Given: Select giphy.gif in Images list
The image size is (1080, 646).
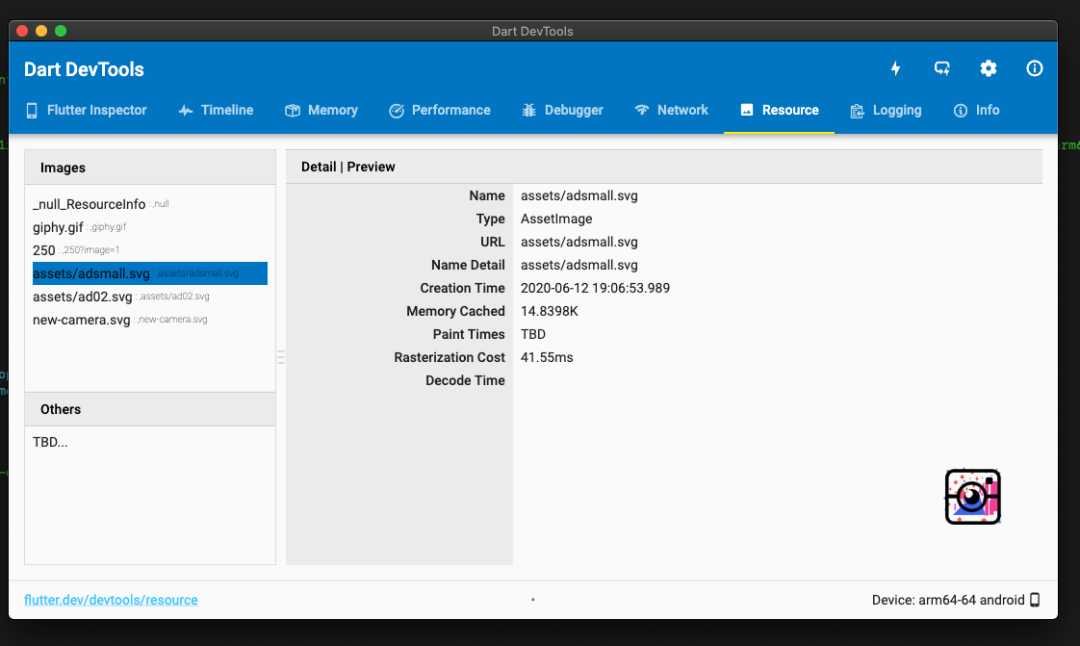Looking at the screenshot, I should tap(57, 227).
